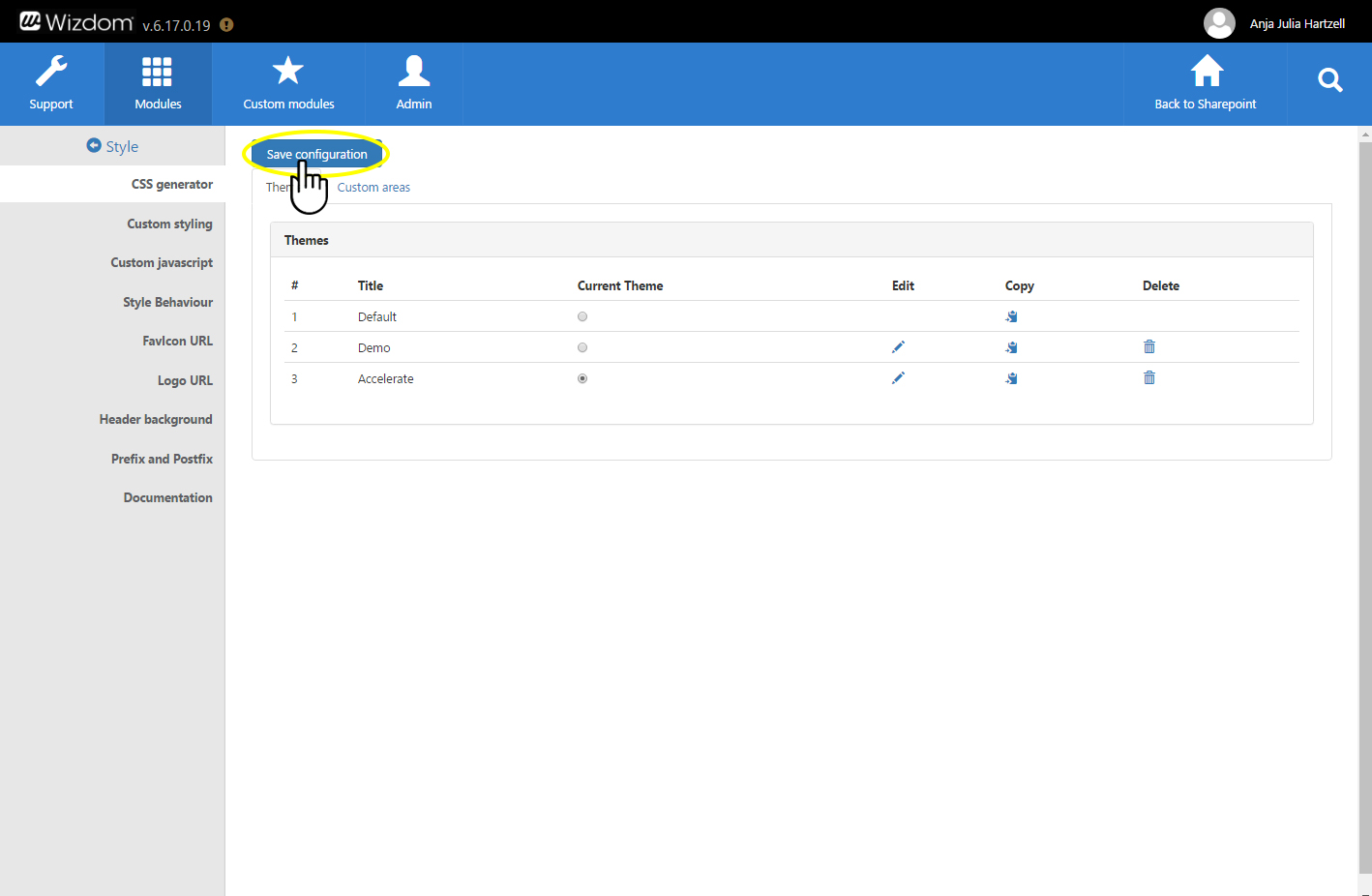Edit the Demo theme pencil icon
1372x896 pixels.
(898, 347)
